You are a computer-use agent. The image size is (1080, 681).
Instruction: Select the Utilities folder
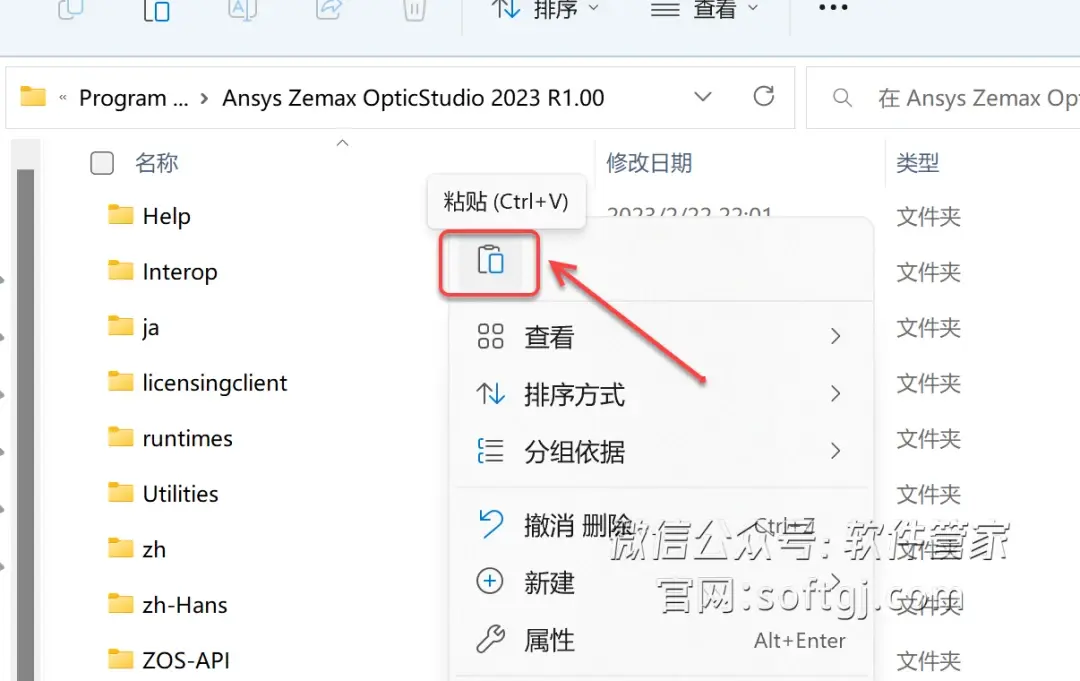coord(180,494)
